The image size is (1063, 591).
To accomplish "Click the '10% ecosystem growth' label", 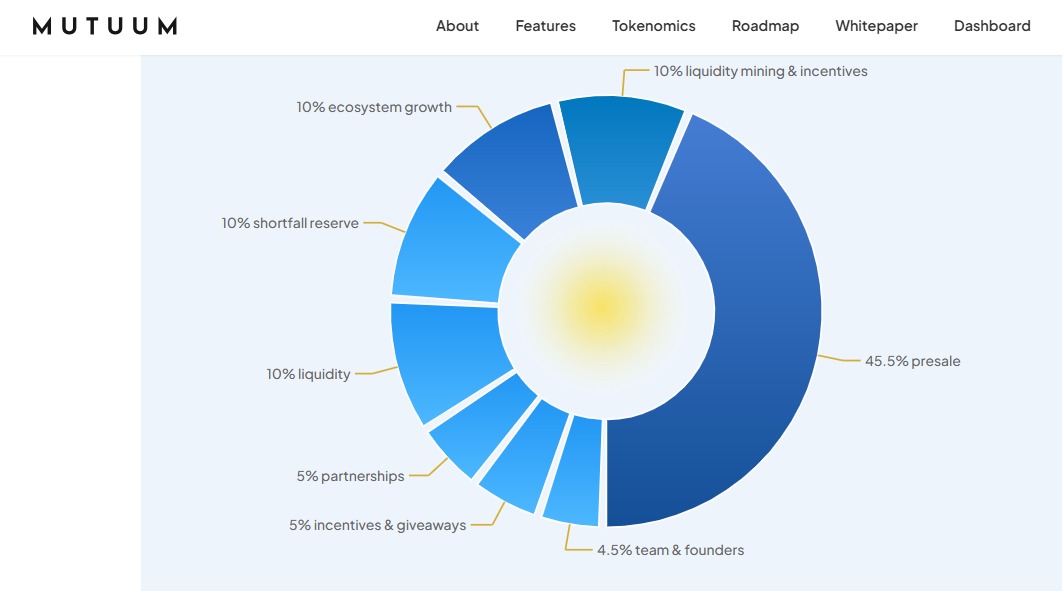I will point(374,106).
